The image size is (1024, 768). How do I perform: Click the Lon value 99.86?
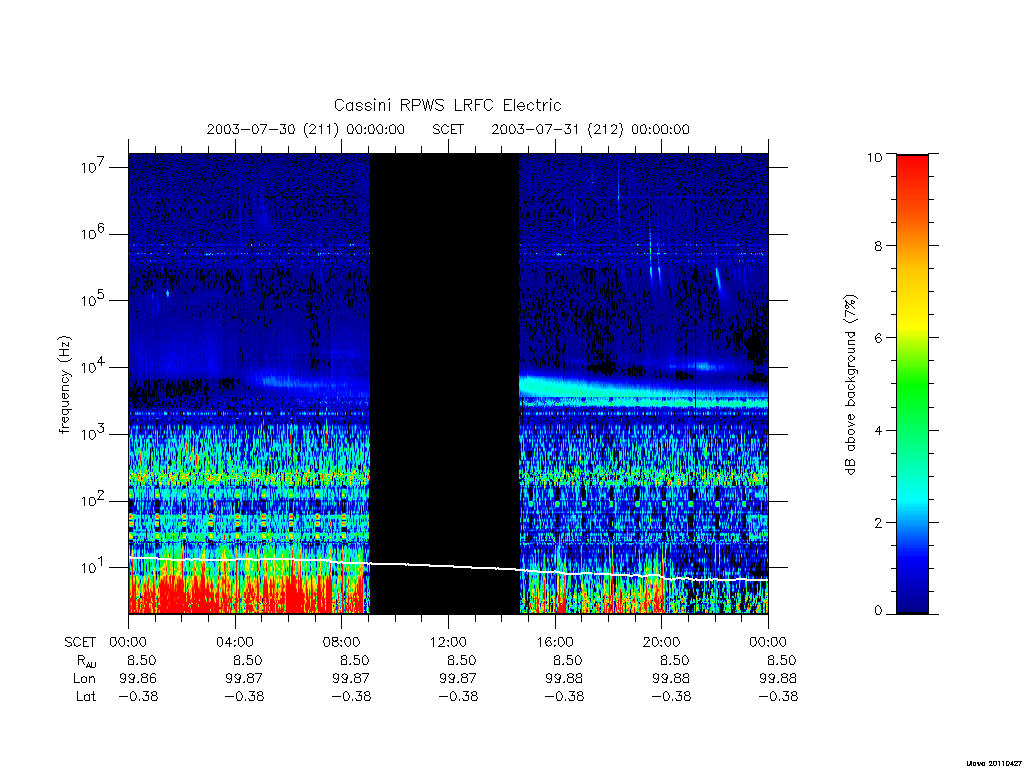pos(138,679)
